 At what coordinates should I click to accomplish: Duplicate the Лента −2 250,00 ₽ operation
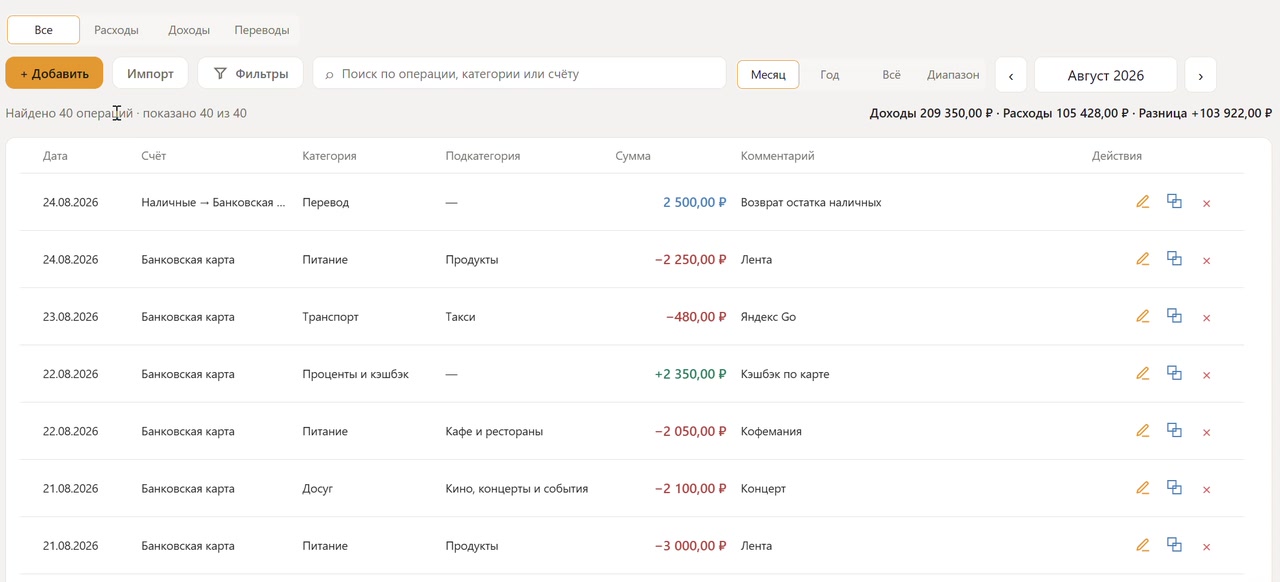point(1174,259)
